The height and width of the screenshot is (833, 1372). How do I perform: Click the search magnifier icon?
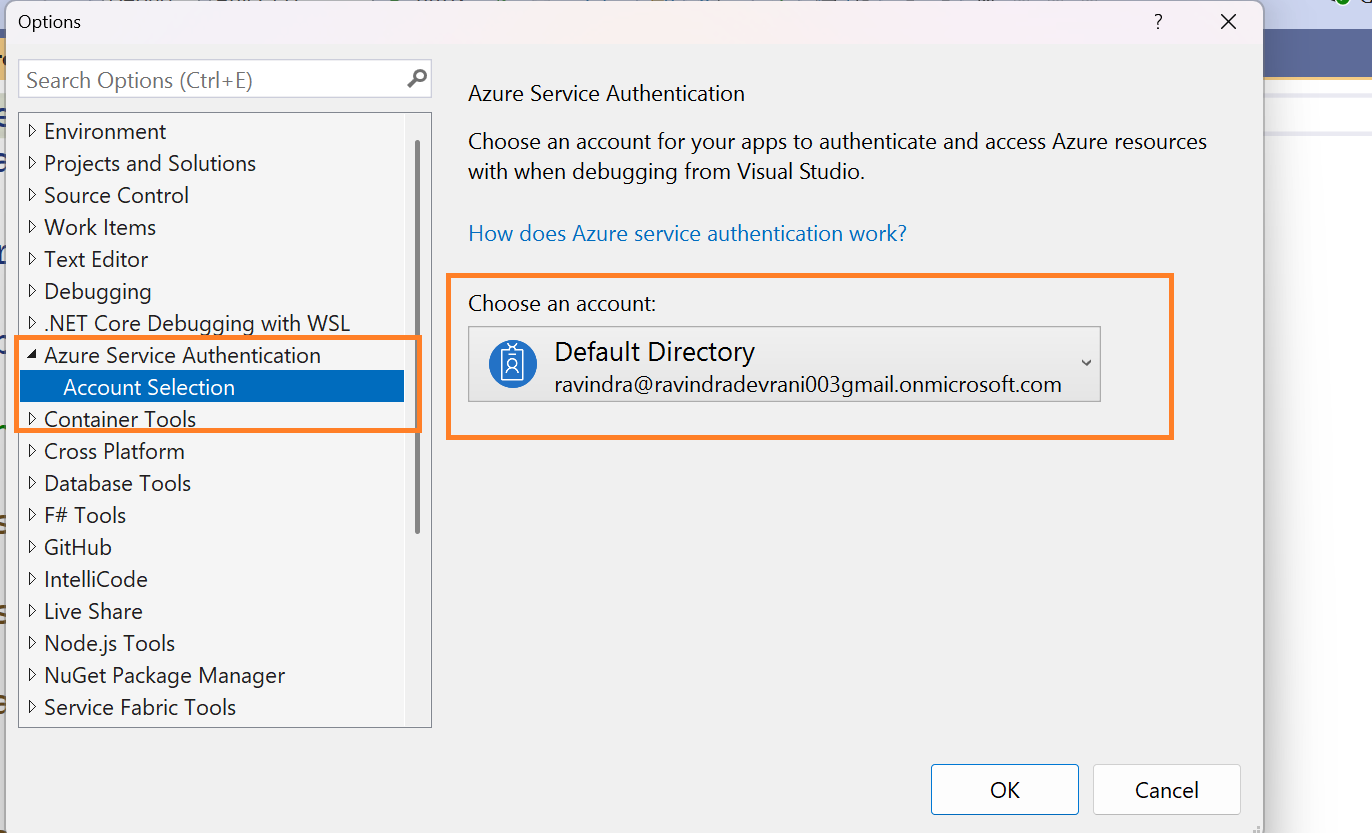click(417, 79)
